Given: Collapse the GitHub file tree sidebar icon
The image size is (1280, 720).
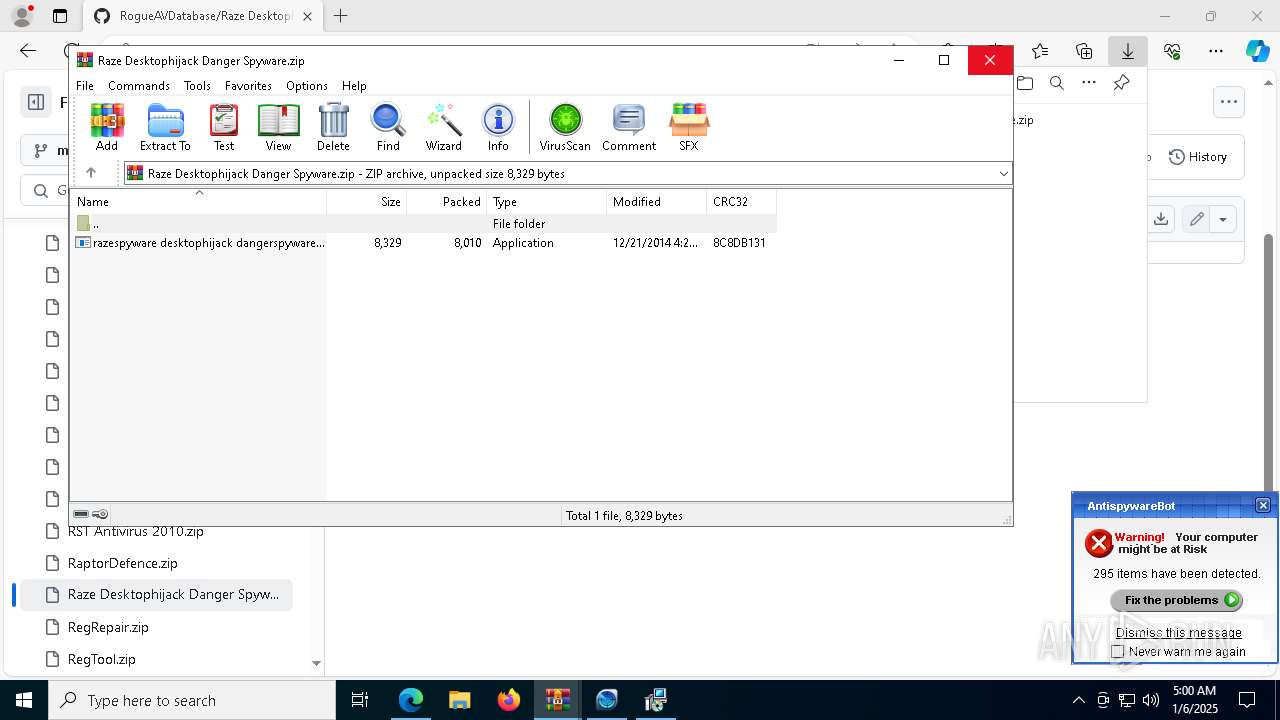Looking at the screenshot, I should [x=36, y=102].
